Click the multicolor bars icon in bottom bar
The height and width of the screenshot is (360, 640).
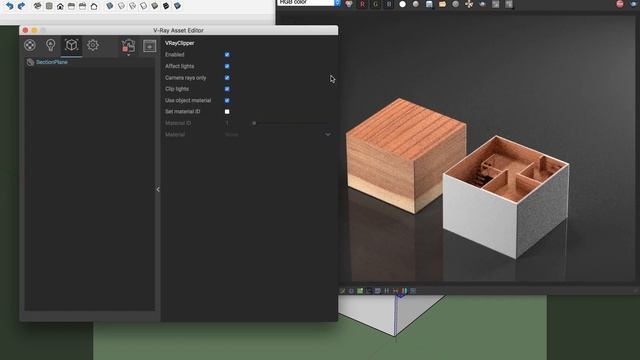404,291
